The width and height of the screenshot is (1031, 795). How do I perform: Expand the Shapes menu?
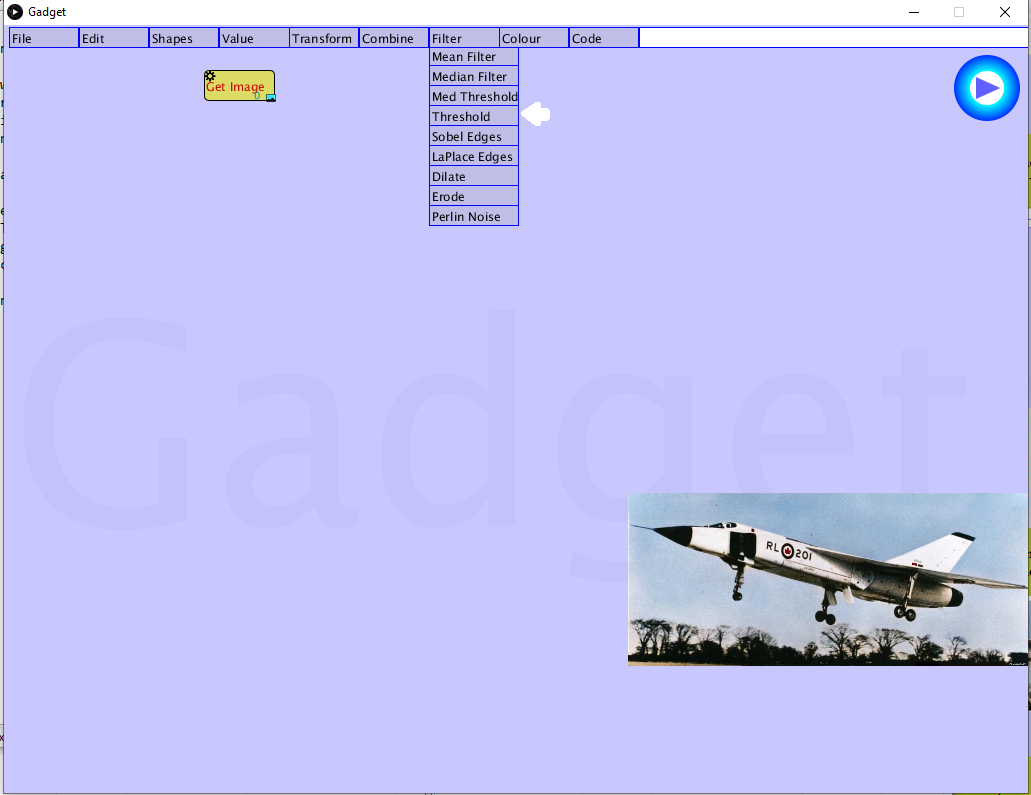(x=184, y=38)
